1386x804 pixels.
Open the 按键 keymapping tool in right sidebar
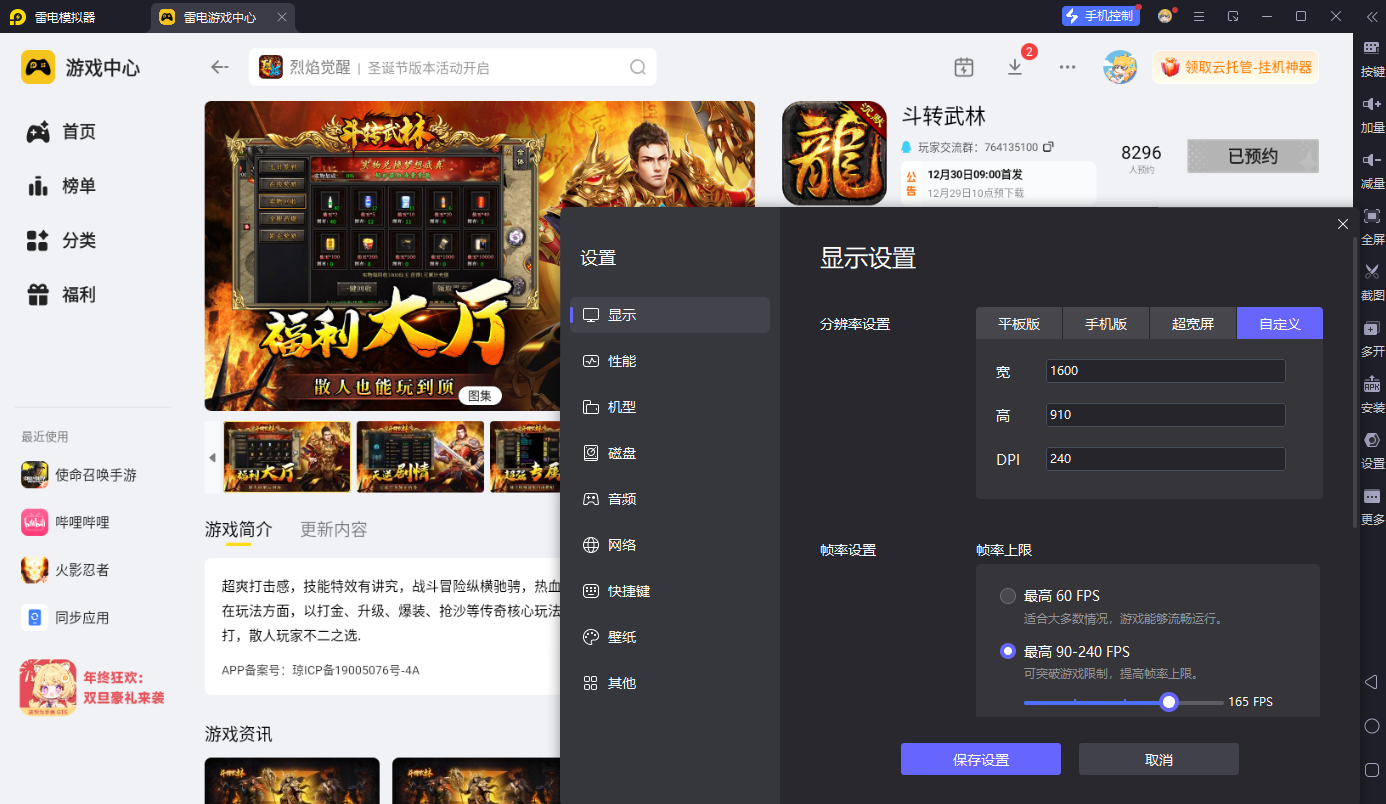1372,58
